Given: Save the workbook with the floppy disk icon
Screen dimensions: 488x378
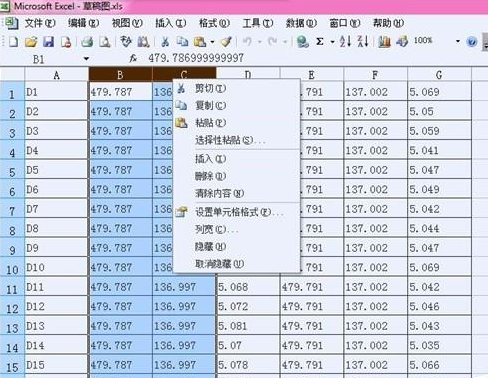Looking at the screenshot, I should tap(48, 42).
